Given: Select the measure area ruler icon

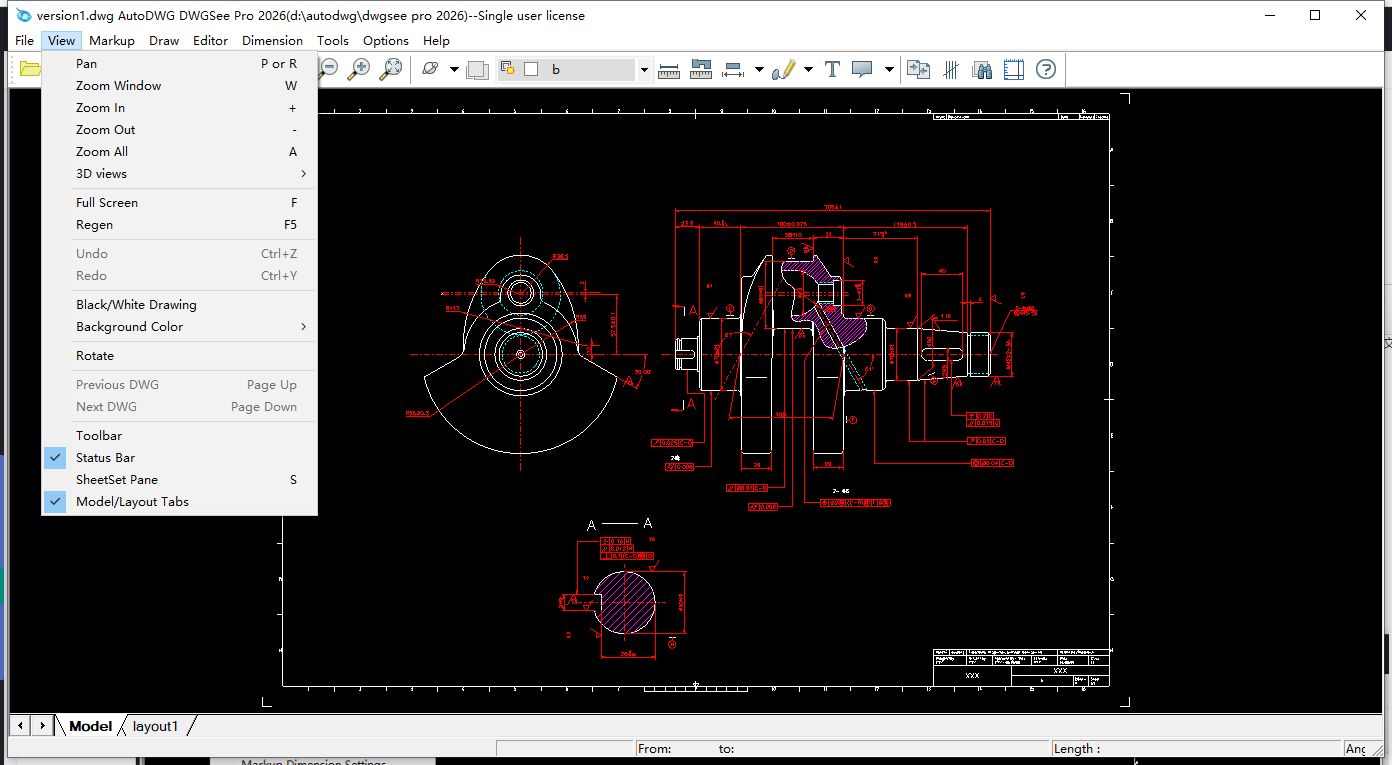Looking at the screenshot, I should pyautogui.click(x=701, y=69).
